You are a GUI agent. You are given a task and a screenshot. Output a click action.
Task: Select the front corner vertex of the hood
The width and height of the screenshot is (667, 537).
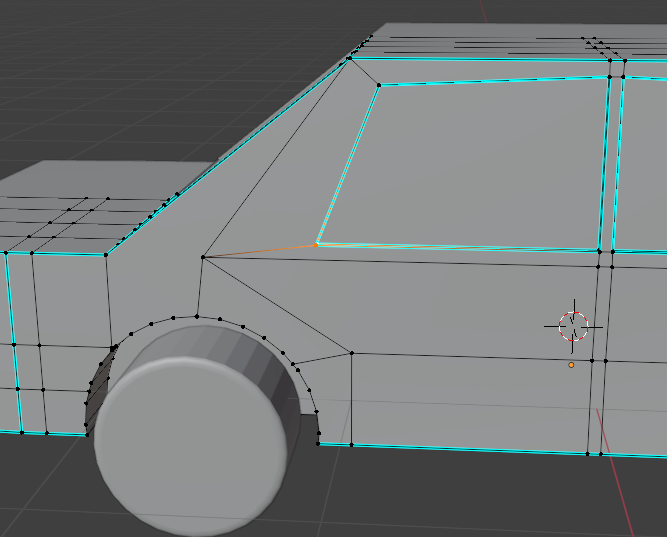pyautogui.click(x=109, y=254)
